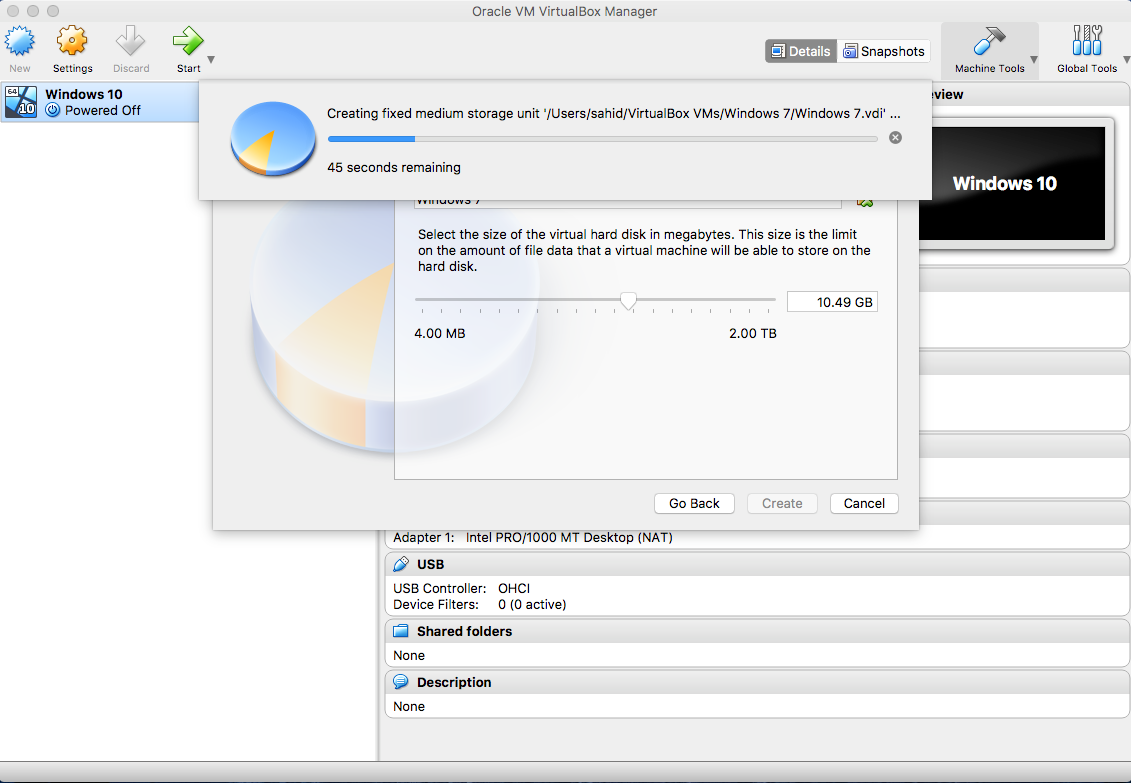The height and width of the screenshot is (783, 1131).
Task: Click the disk size slider handle
Action: coord(628,301)
